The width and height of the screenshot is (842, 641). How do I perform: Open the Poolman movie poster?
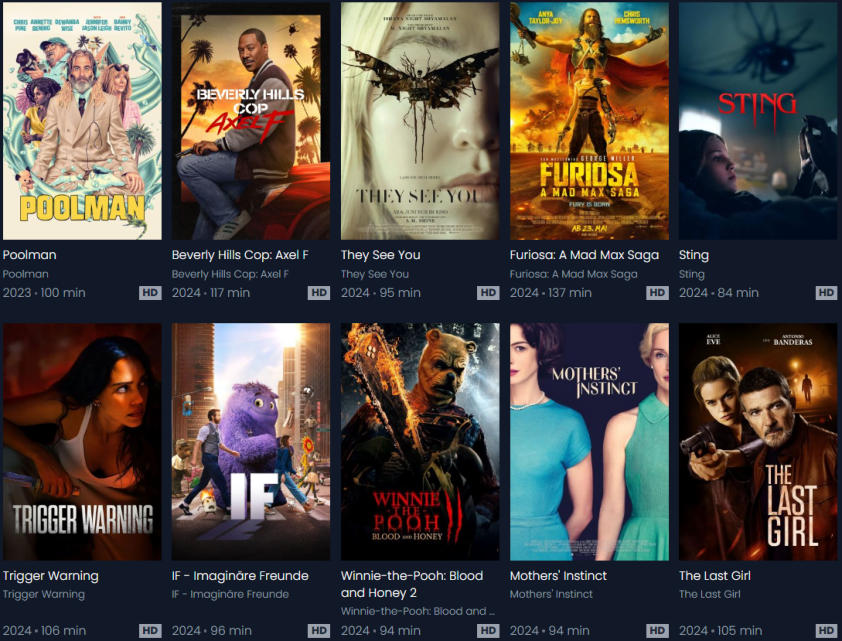[82, 121]
